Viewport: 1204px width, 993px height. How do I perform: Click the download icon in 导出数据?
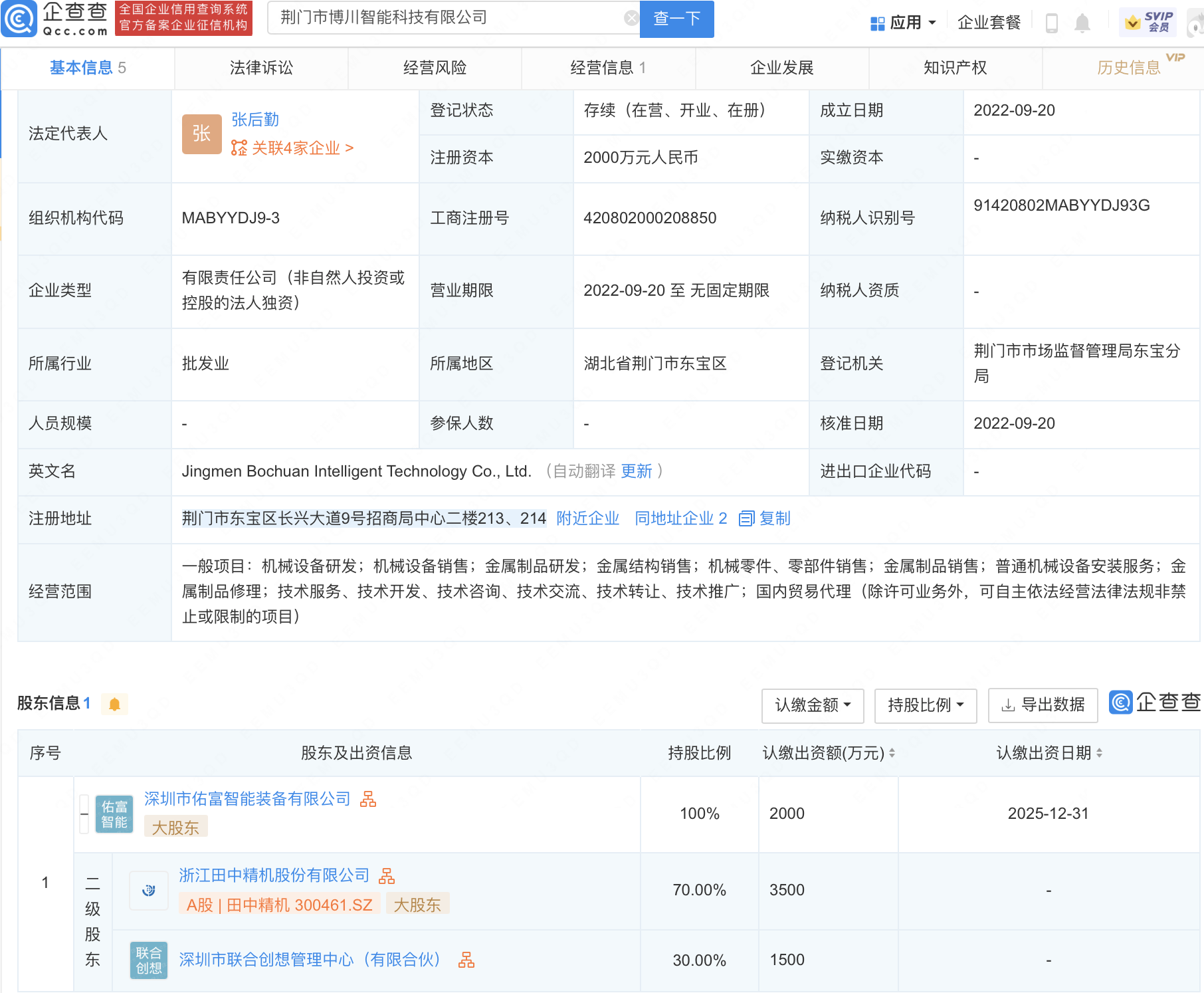point(1008,705)
